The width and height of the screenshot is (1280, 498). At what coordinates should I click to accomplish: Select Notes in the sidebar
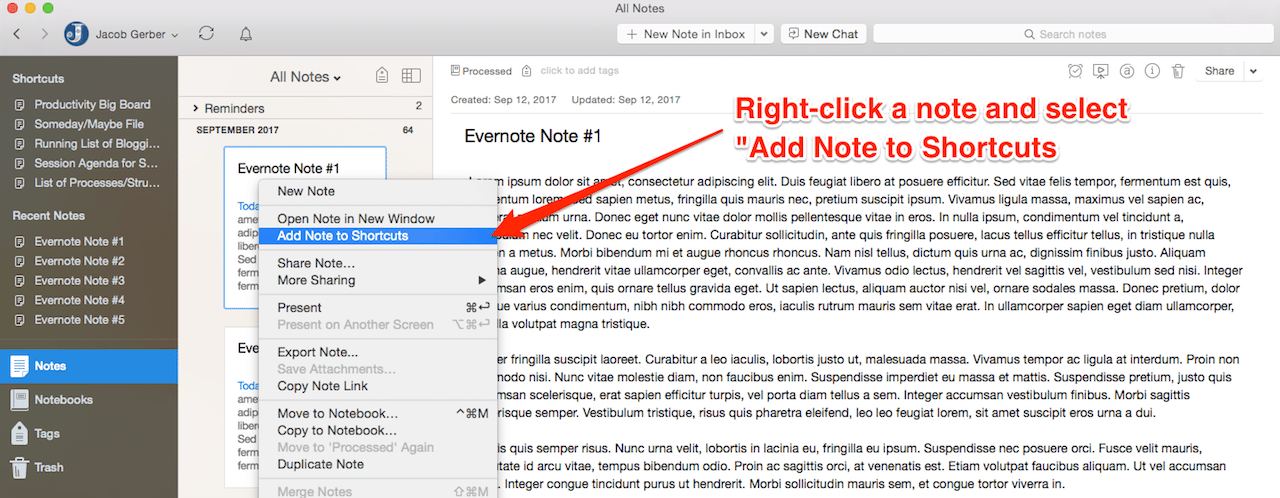(89, 367)
